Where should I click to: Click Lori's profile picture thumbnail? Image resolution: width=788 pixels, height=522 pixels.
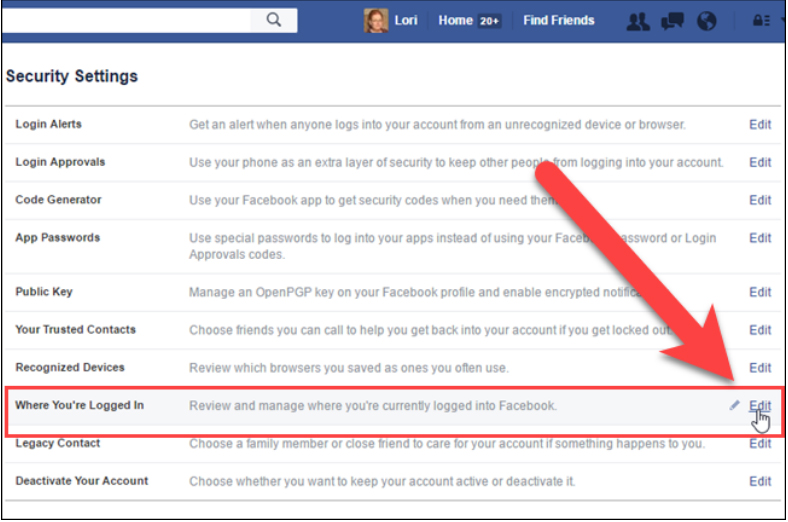(x=376, y=21)
